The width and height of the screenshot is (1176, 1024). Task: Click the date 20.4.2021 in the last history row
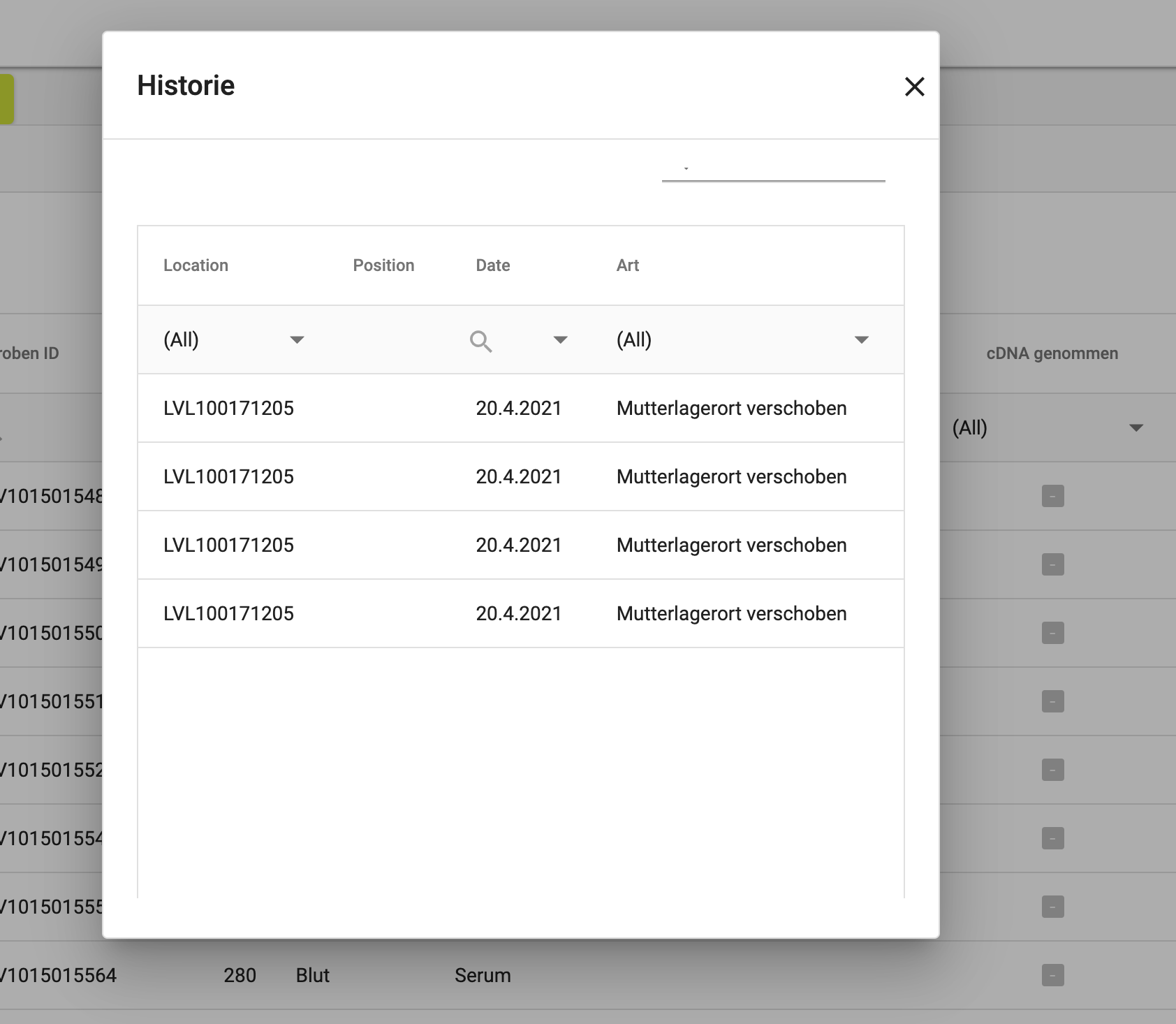pyautogui.click(x=519, y=613)
